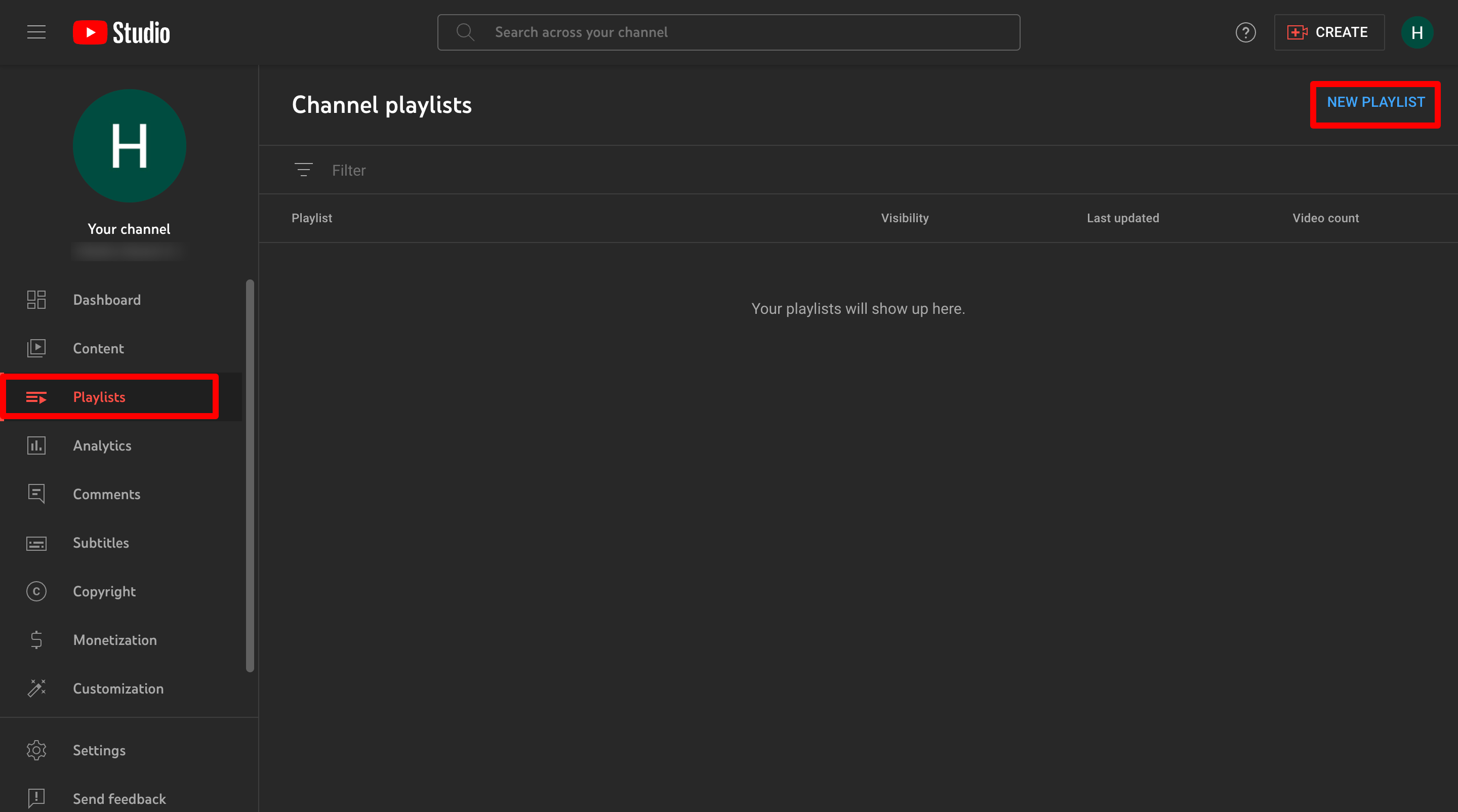This screenshot has height=812, width=1458.
Task: Click the Subtitles icon in sidebar
Action: (x=37, y=543)
